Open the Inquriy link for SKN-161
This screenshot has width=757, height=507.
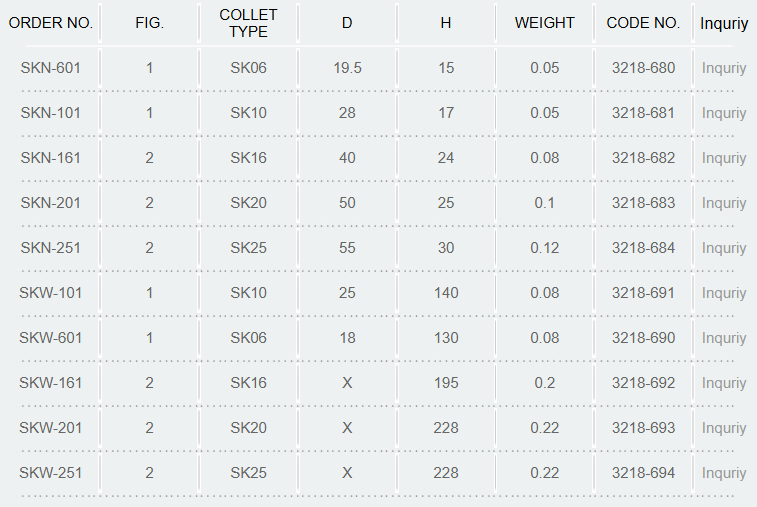point(724,158)
